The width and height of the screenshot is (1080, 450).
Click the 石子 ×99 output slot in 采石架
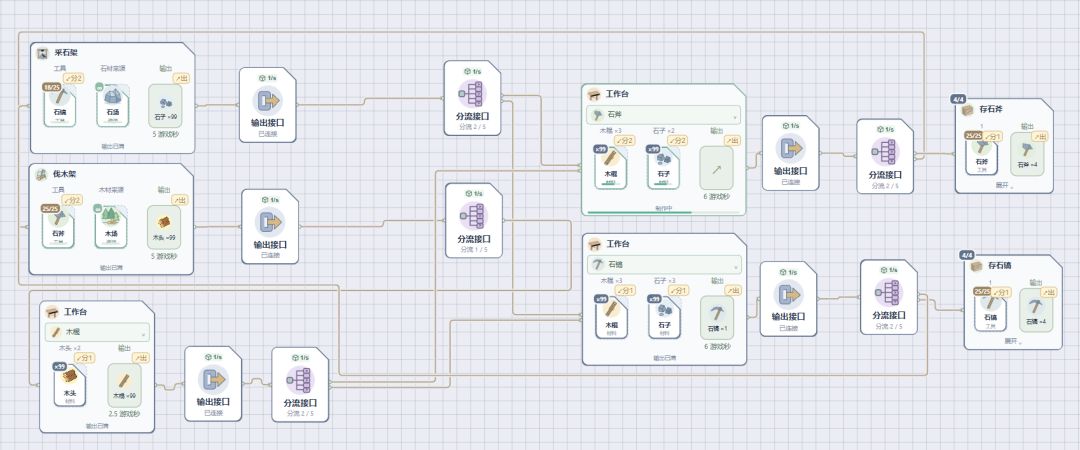pyautogui.click(x=165, y=105)
